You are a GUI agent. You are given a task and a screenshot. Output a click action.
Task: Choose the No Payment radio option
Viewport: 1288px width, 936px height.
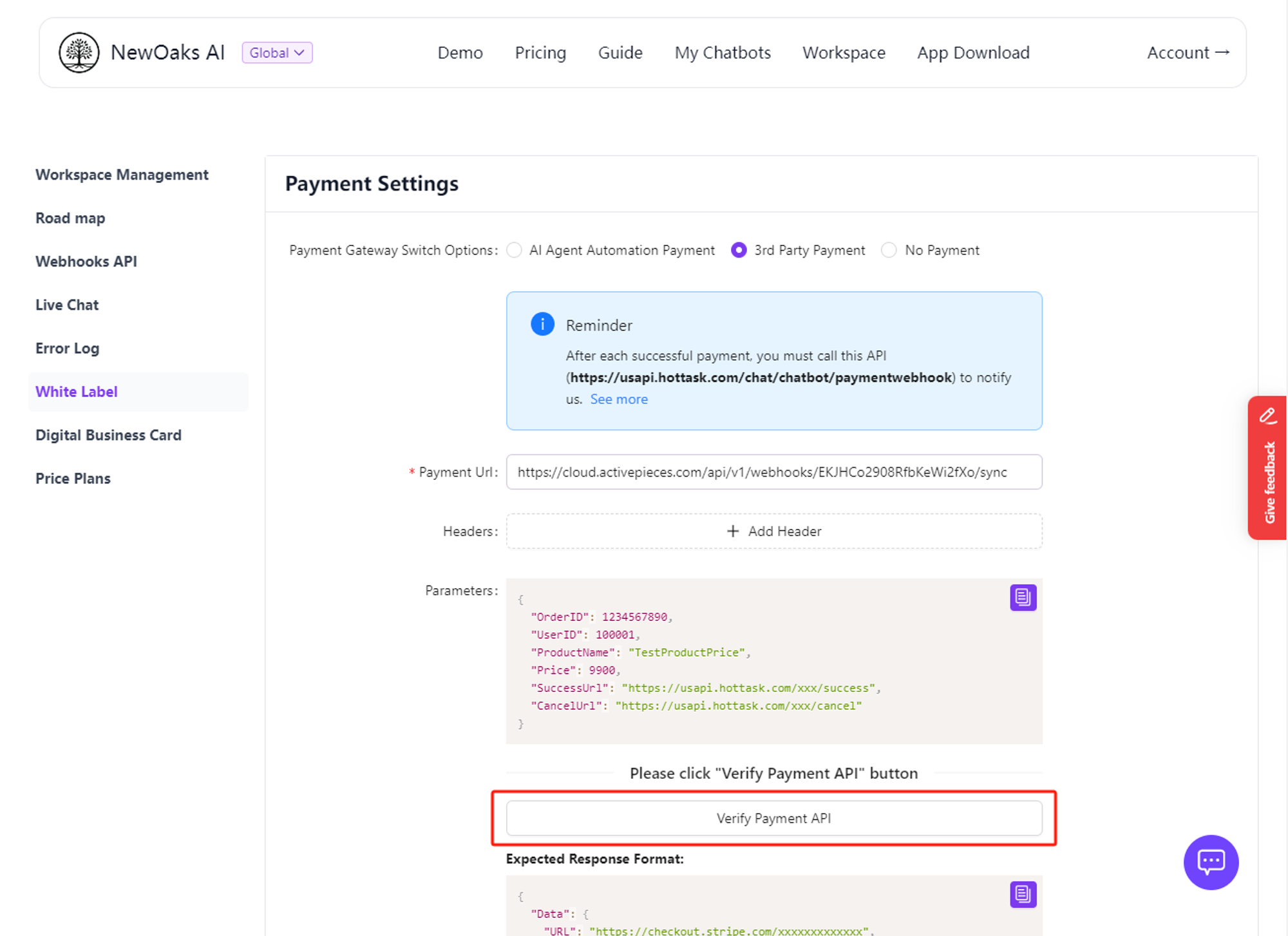point(889,250)
